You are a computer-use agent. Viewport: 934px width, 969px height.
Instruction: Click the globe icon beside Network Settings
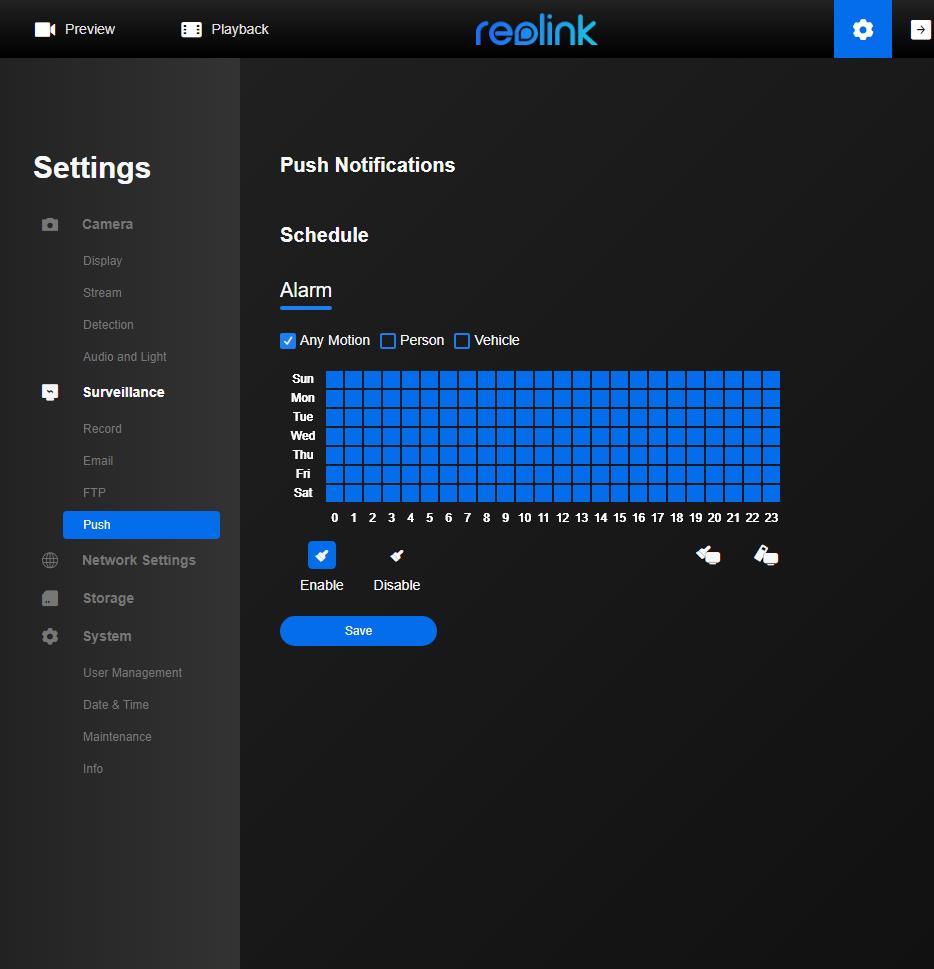pos(50,560)
